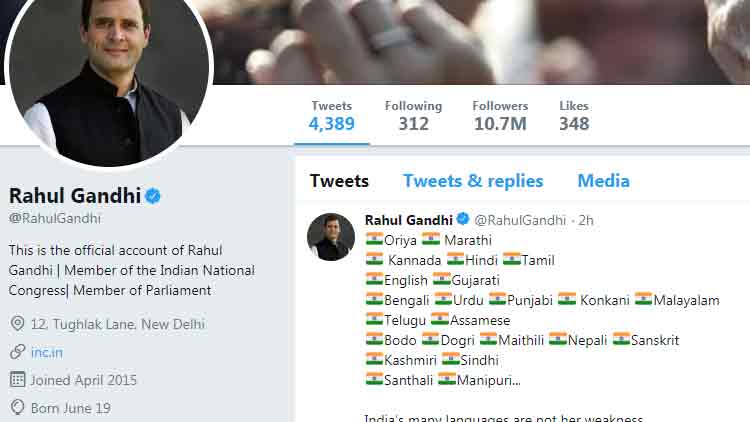This screenshot has width=750, height=422.
Task: Open the large profile photo
Action: pos(110,80)
